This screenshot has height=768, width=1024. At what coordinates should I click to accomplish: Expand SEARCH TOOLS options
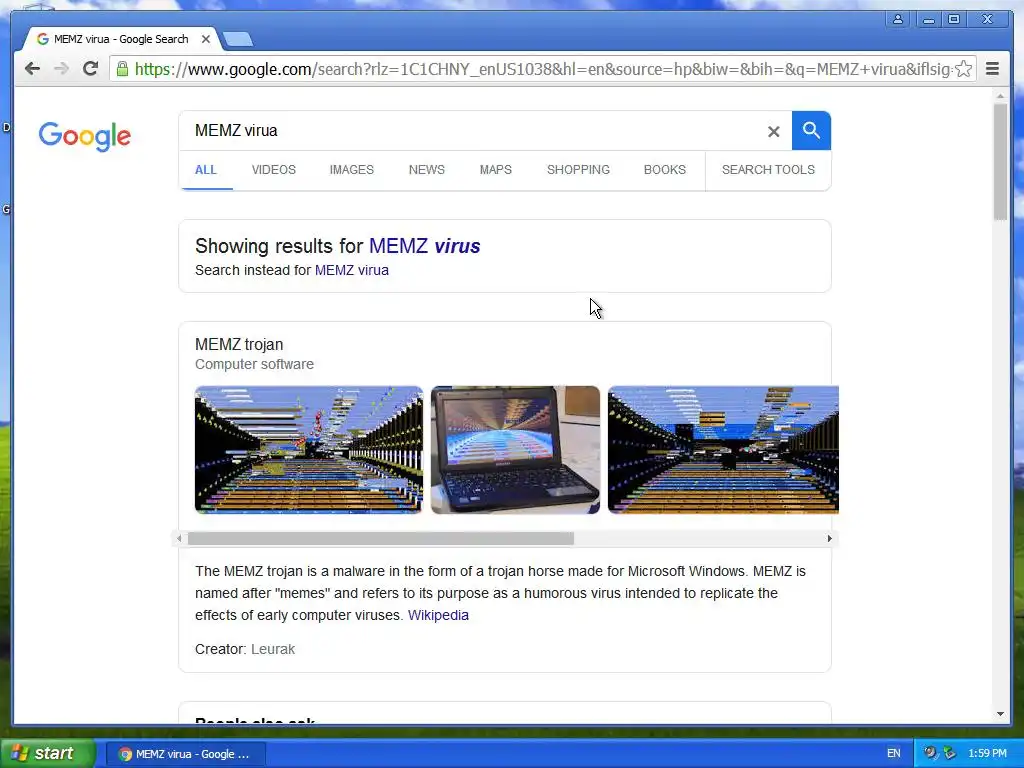point(768,170)
